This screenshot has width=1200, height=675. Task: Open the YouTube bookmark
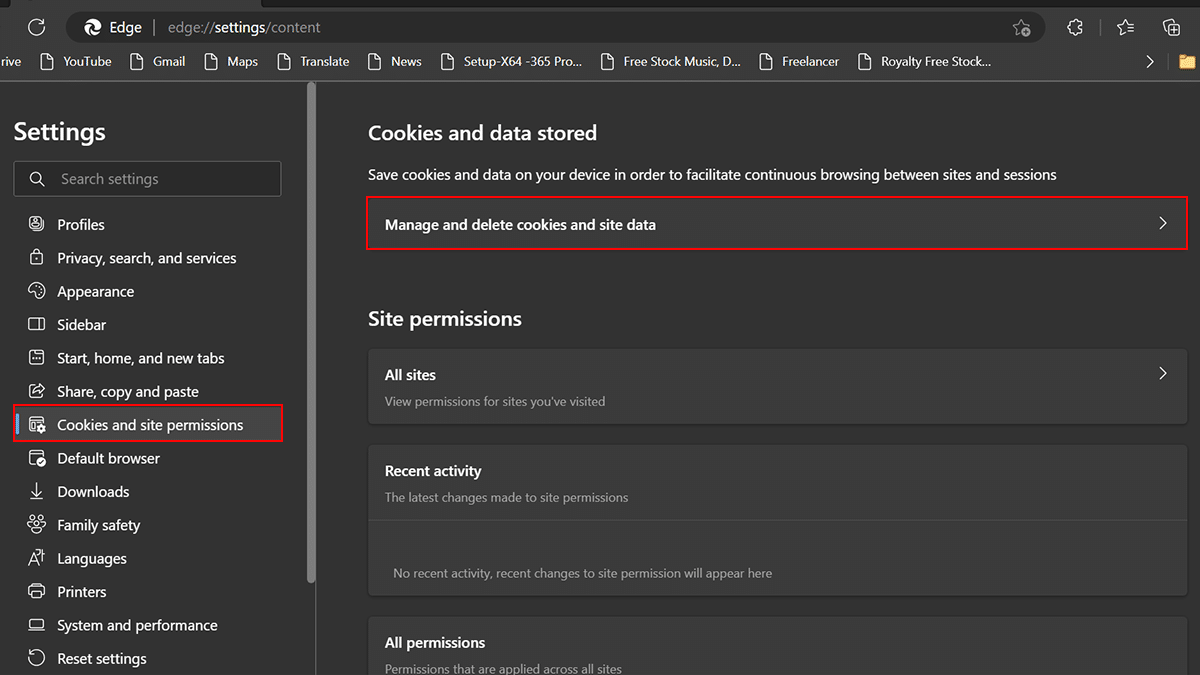tap(76, 62)
